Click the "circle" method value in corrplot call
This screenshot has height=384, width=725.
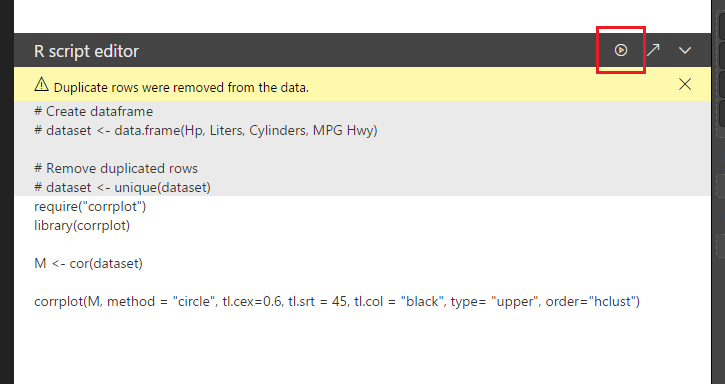click(x=195, y=301)
